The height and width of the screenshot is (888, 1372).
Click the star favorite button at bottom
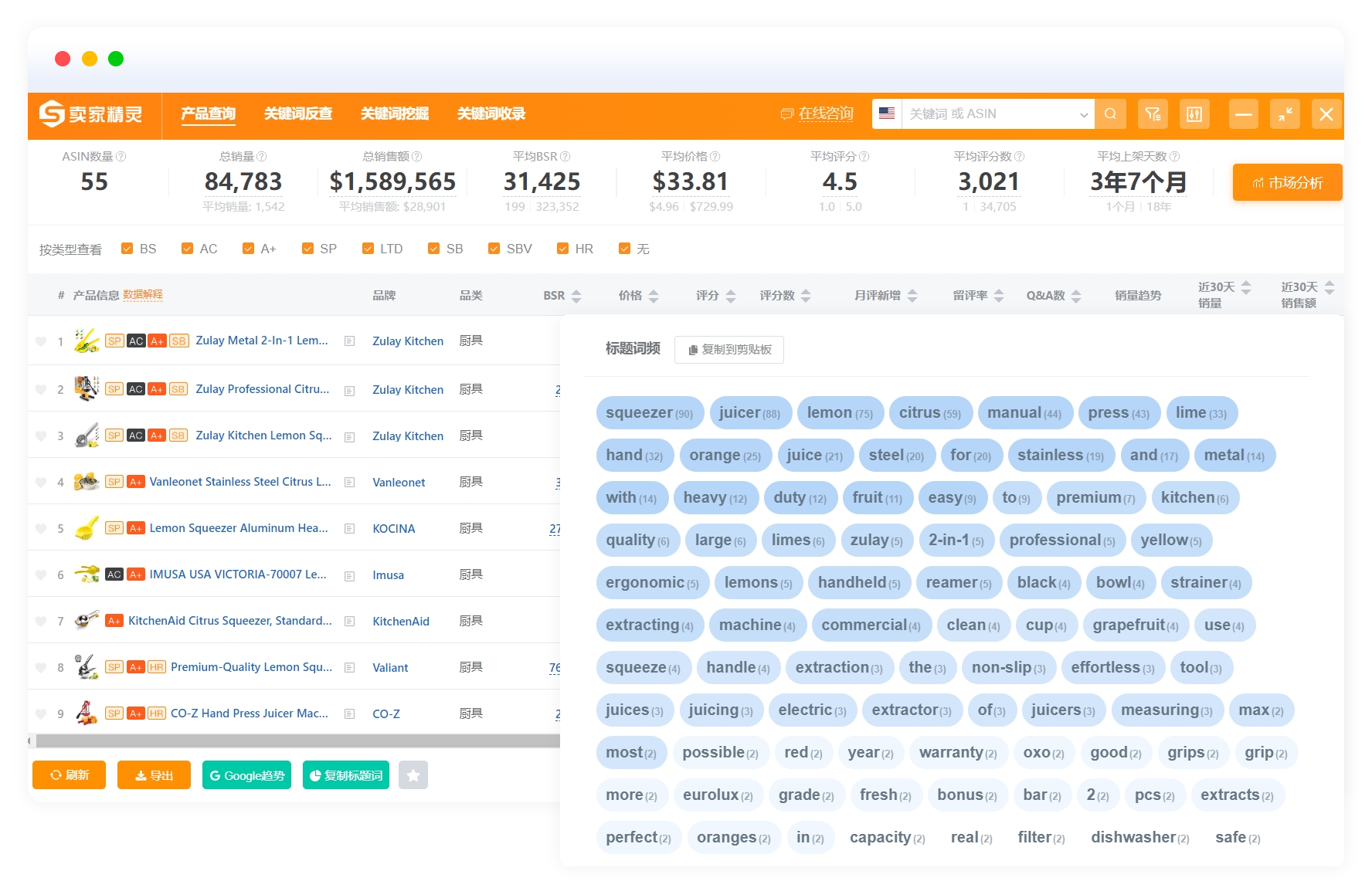413,775
